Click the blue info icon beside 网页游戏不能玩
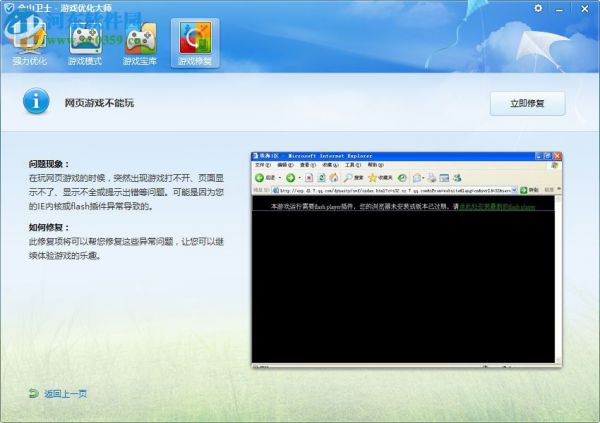The height and width of the screenshot is (423, 600). pyautogui.click(x=36, y=101)
